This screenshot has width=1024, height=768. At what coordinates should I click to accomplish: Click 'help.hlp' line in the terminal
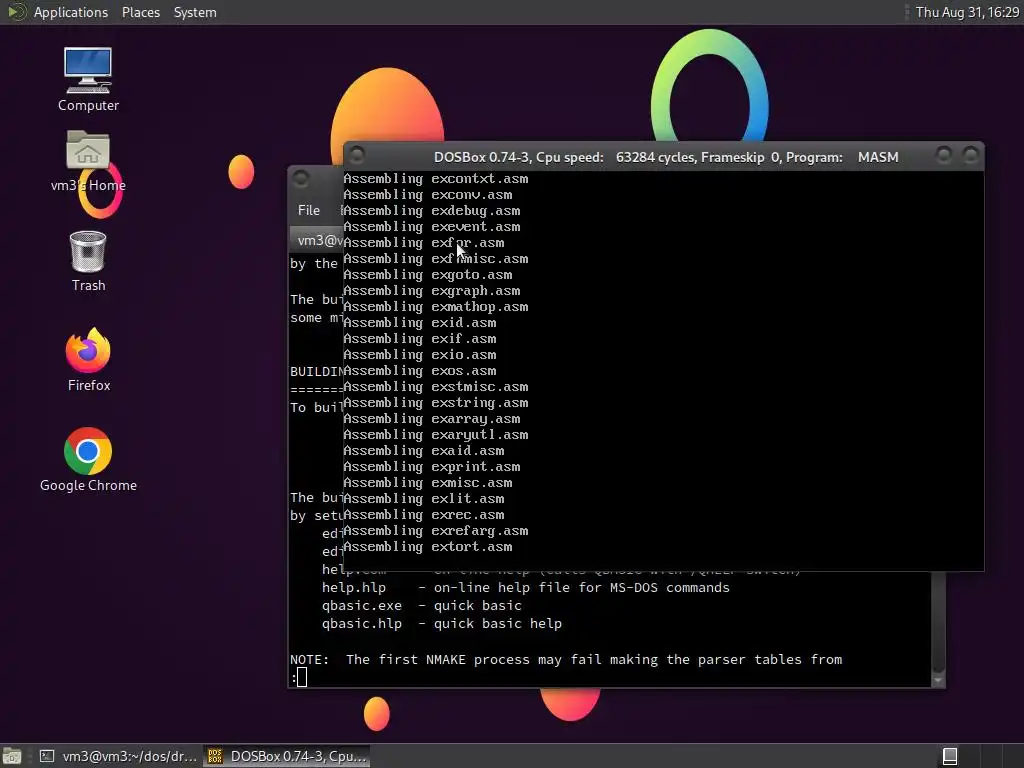pos(526,588)
